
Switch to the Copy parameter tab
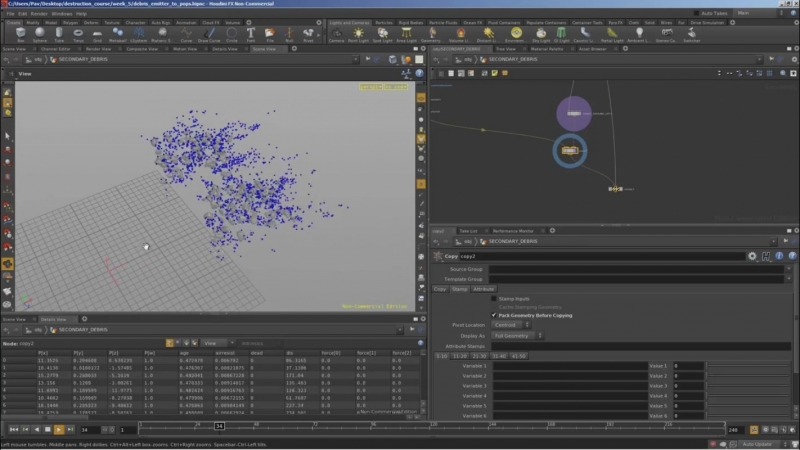pos(440,289)
